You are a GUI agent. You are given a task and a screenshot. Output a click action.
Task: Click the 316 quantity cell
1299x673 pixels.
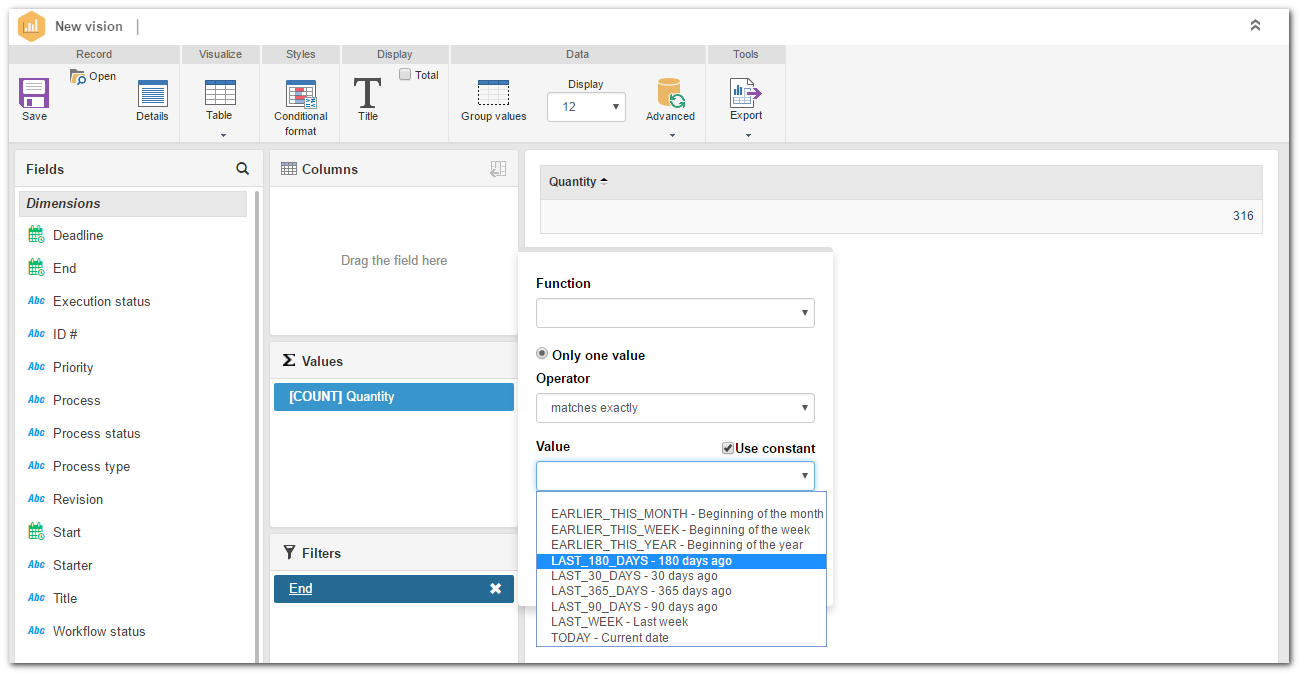tap(901, 216)
